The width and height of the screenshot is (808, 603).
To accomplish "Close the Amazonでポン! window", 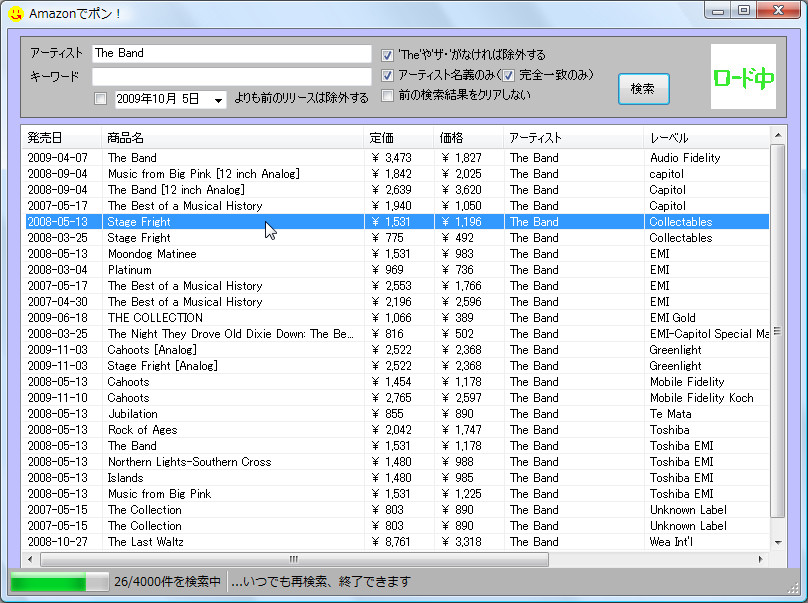I will pyautogui.click(x=778, y=10).
